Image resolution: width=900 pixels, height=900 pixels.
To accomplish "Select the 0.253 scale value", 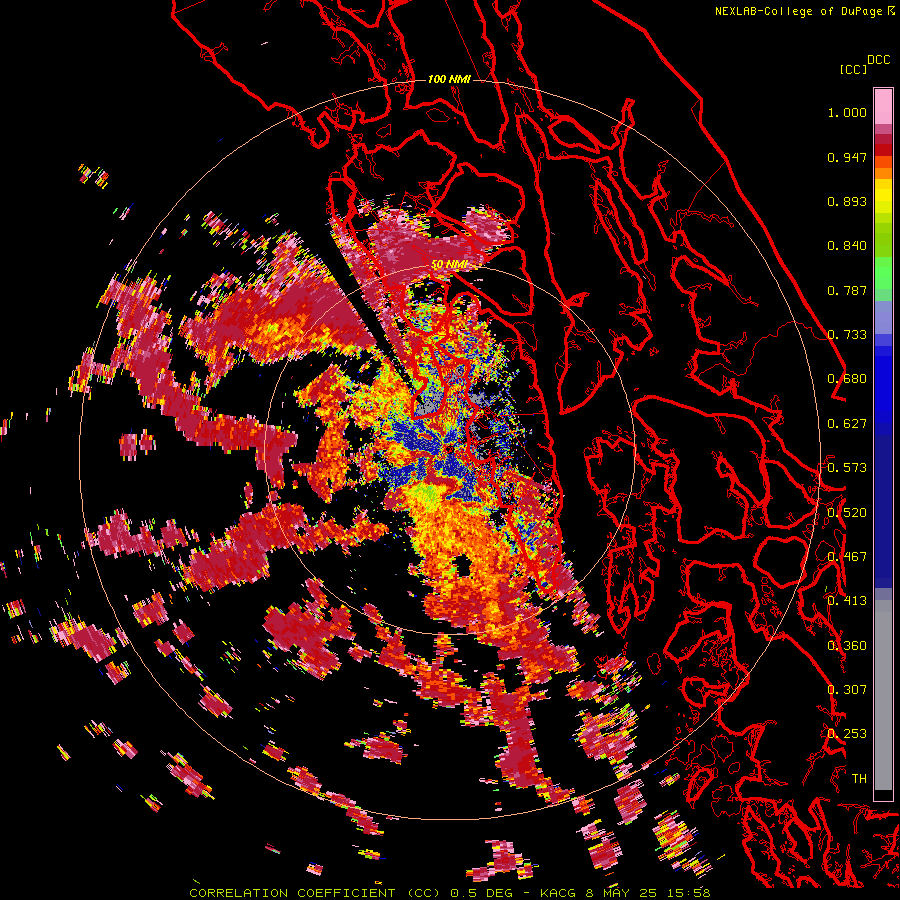I will coord(847,734).
